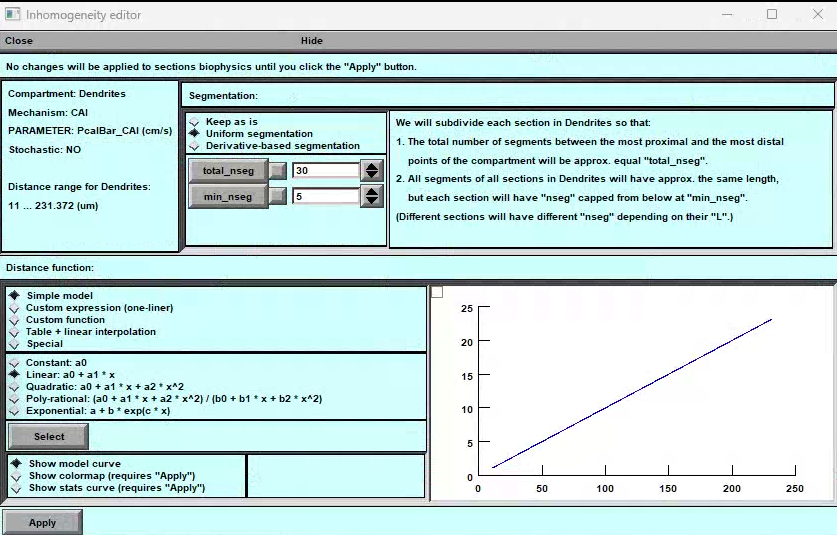Open the Close menu item
Image resolution: width=837 pixels, height=535 pixels.
19,41
